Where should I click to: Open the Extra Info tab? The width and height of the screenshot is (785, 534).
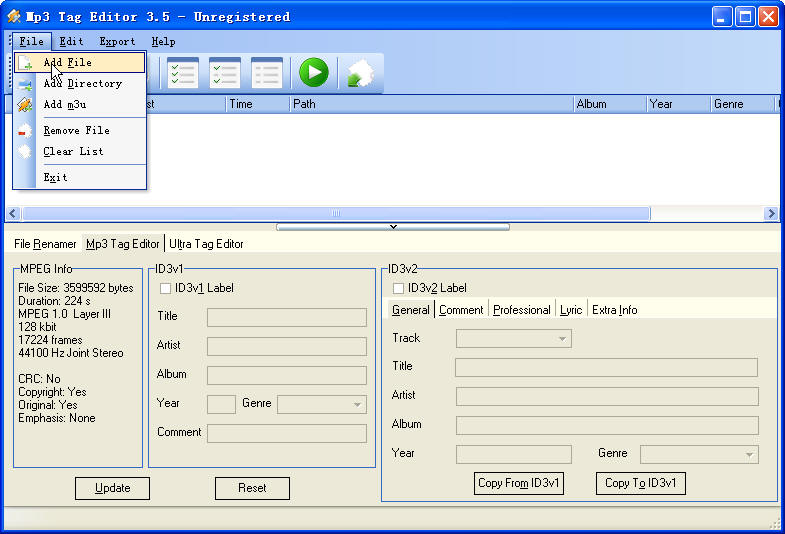[x=614, y=310]
